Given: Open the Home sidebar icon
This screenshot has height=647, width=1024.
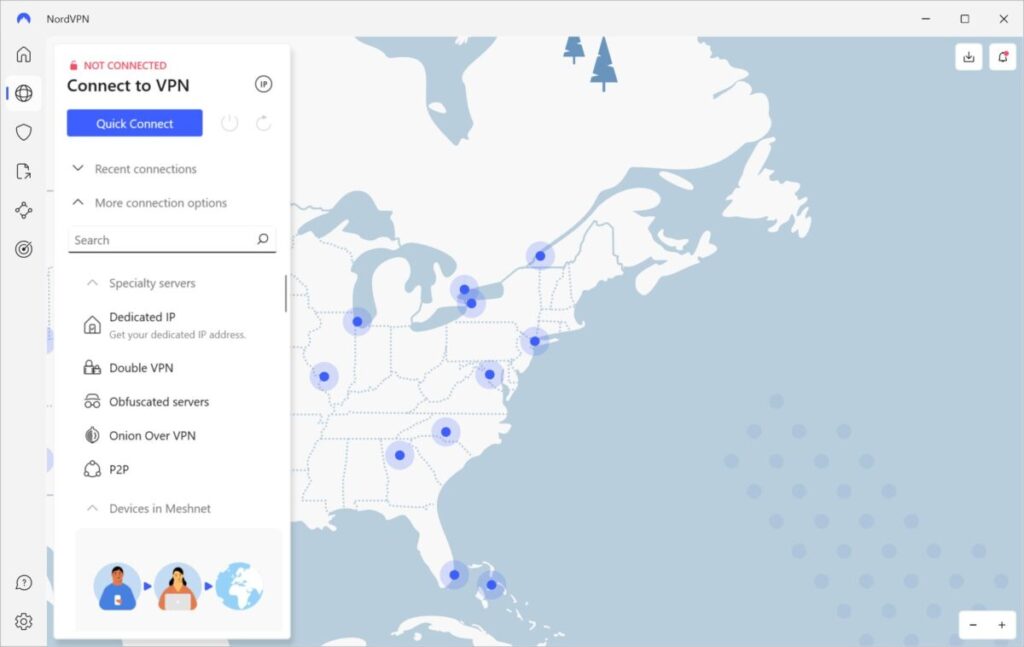Looking at the screenshot, I should pyautogui.click(x=24, y=54).
